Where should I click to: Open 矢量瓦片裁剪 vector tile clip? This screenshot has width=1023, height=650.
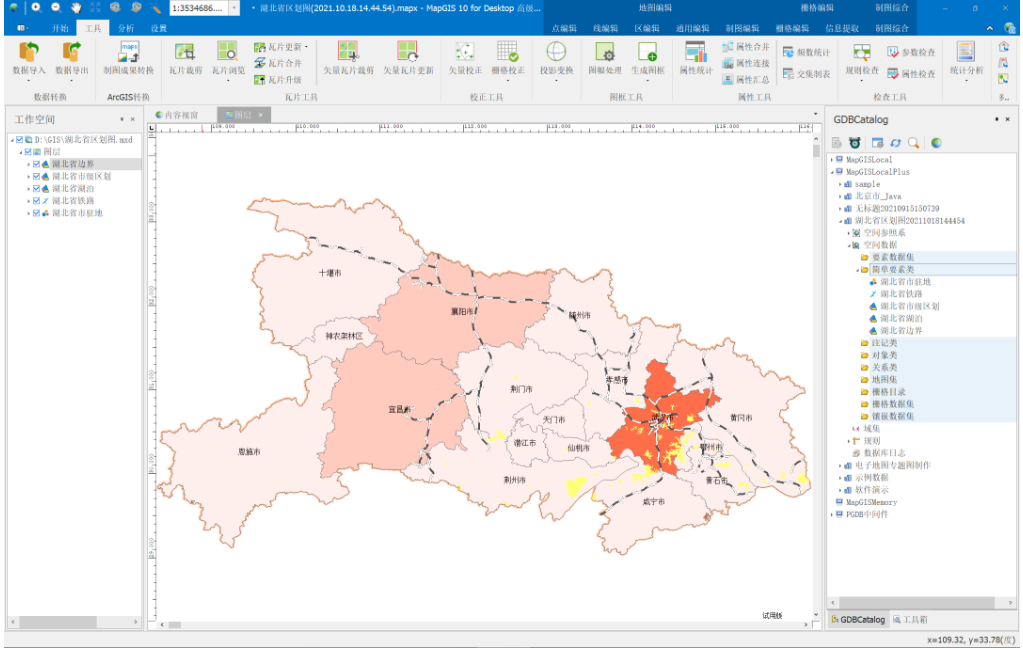(x=348, y=60)
